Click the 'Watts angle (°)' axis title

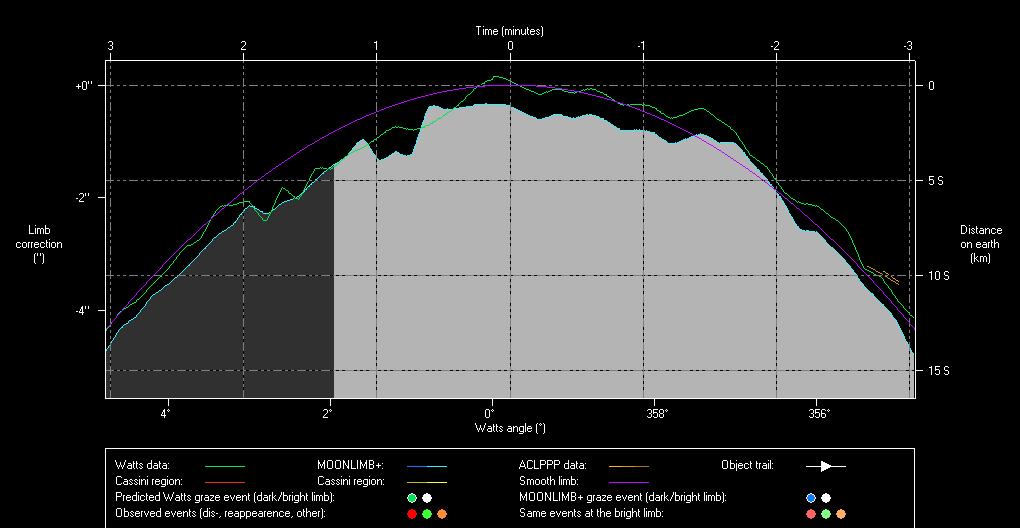pos(509,427)
